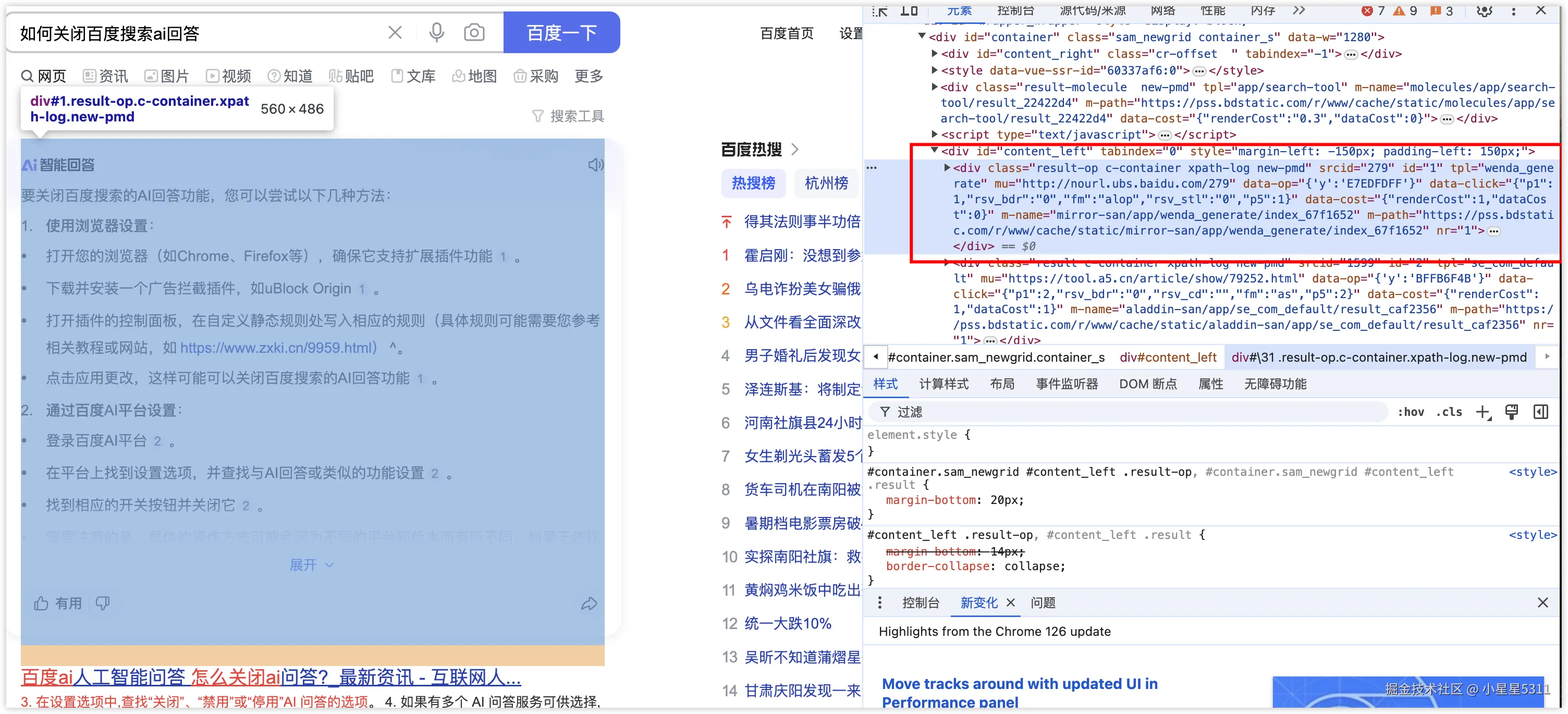Open the 事件监听器 pane tab
This screenshot has height=714, width=1568.
[x=1067, y=384]
